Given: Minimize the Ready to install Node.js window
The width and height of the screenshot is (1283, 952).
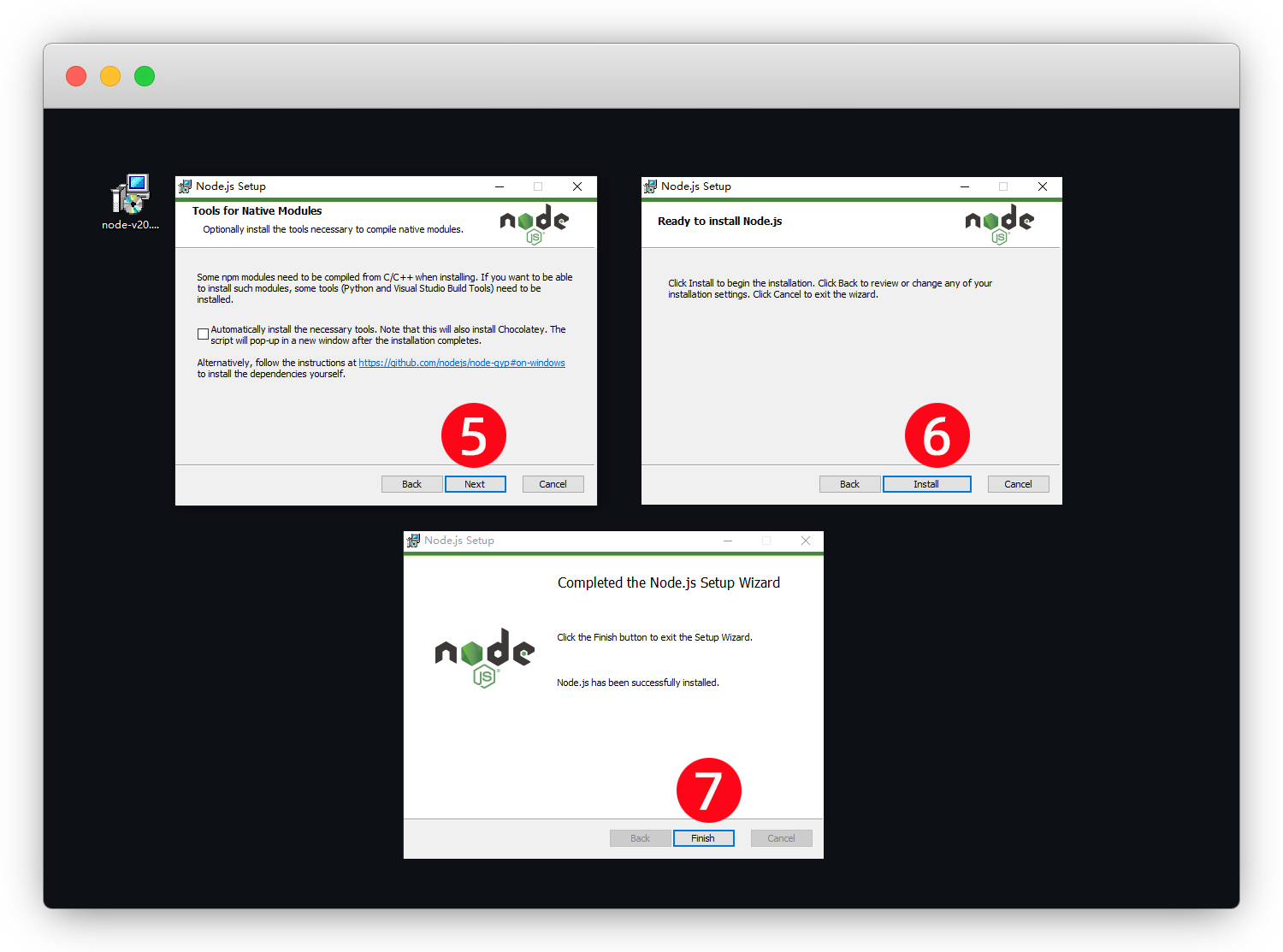Looking at the screenshot, I should point(965,186).
